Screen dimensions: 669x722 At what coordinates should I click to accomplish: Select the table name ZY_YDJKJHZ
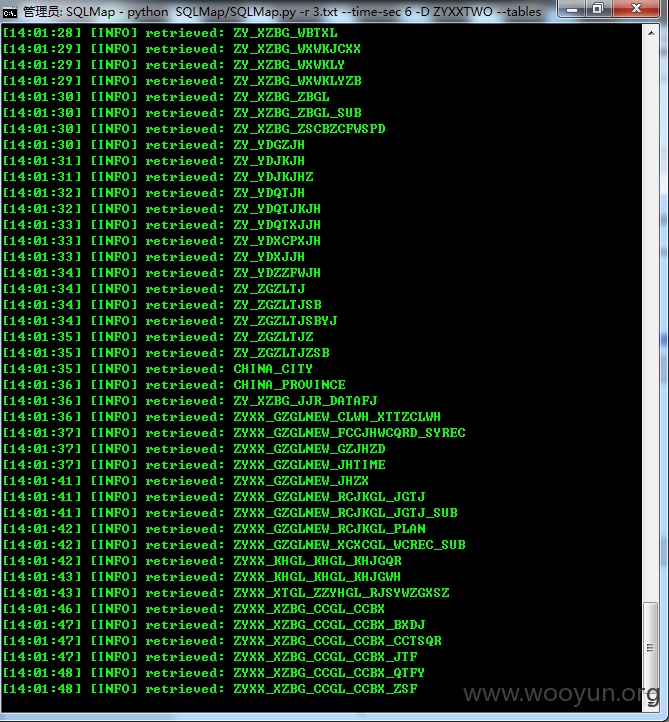(273, 177)
